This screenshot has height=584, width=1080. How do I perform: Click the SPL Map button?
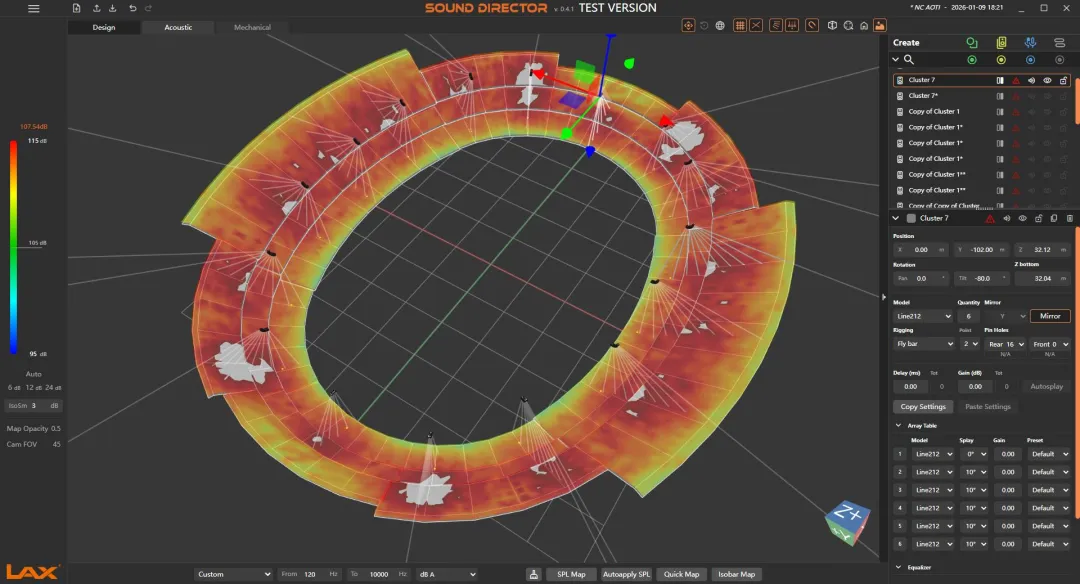pyautogui.click(x=571, y=574)
